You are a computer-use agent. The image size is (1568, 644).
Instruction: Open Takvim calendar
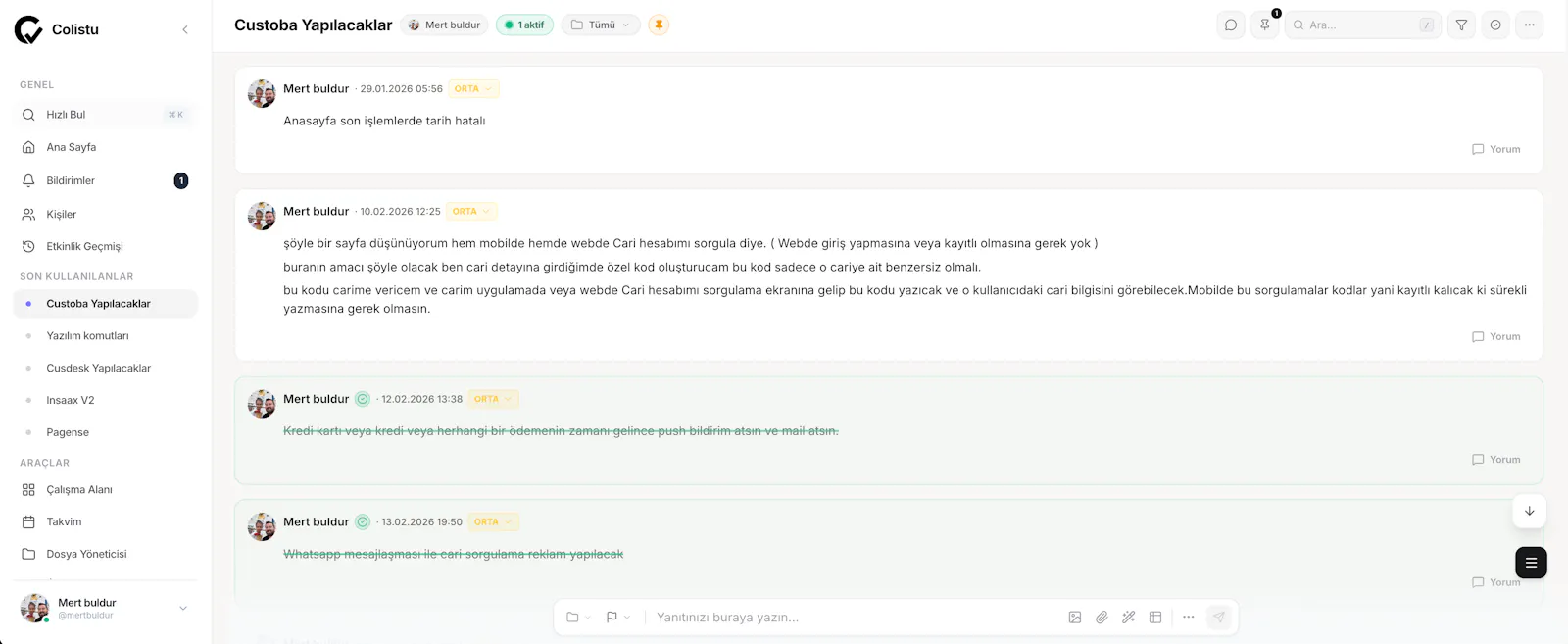106,521
